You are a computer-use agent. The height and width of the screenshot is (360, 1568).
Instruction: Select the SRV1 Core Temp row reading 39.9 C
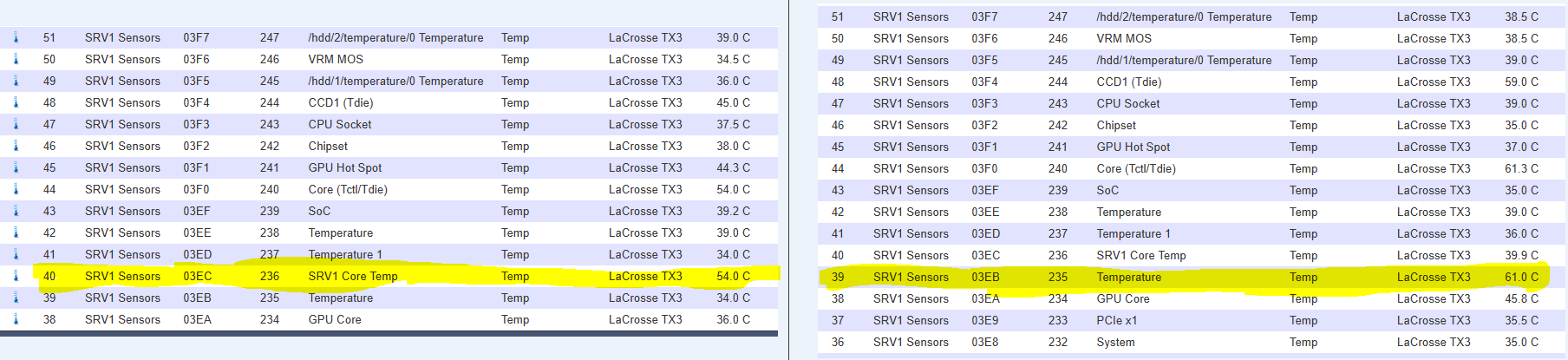[1192, 256]
